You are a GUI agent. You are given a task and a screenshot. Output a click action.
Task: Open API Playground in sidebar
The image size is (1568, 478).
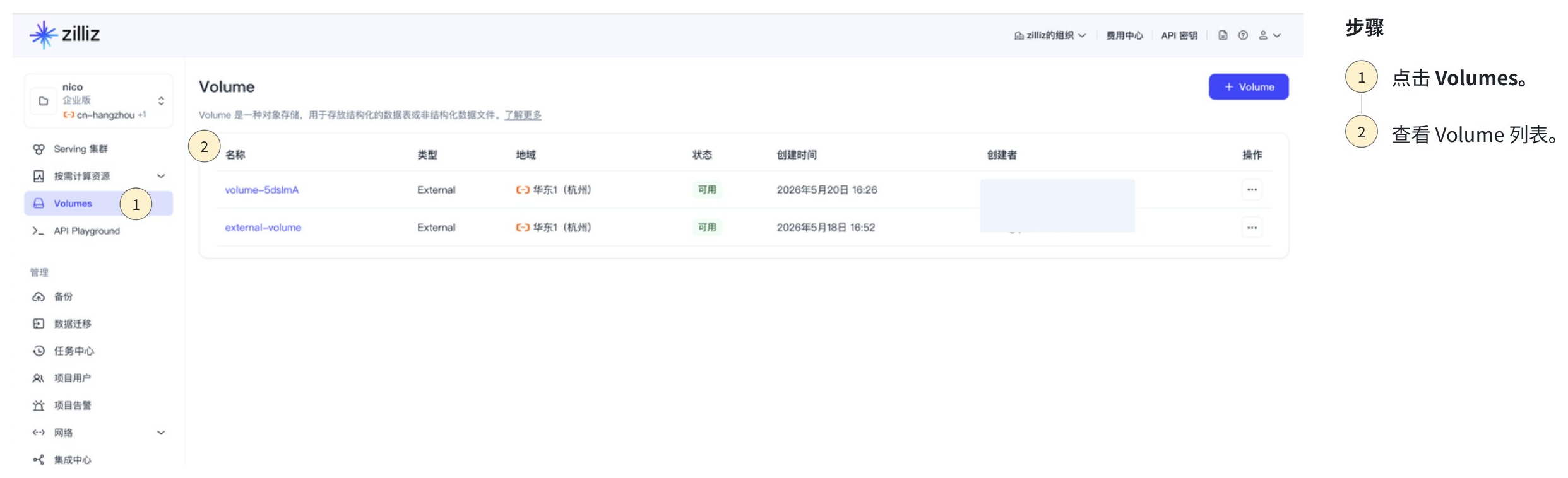tap(86, 231)
